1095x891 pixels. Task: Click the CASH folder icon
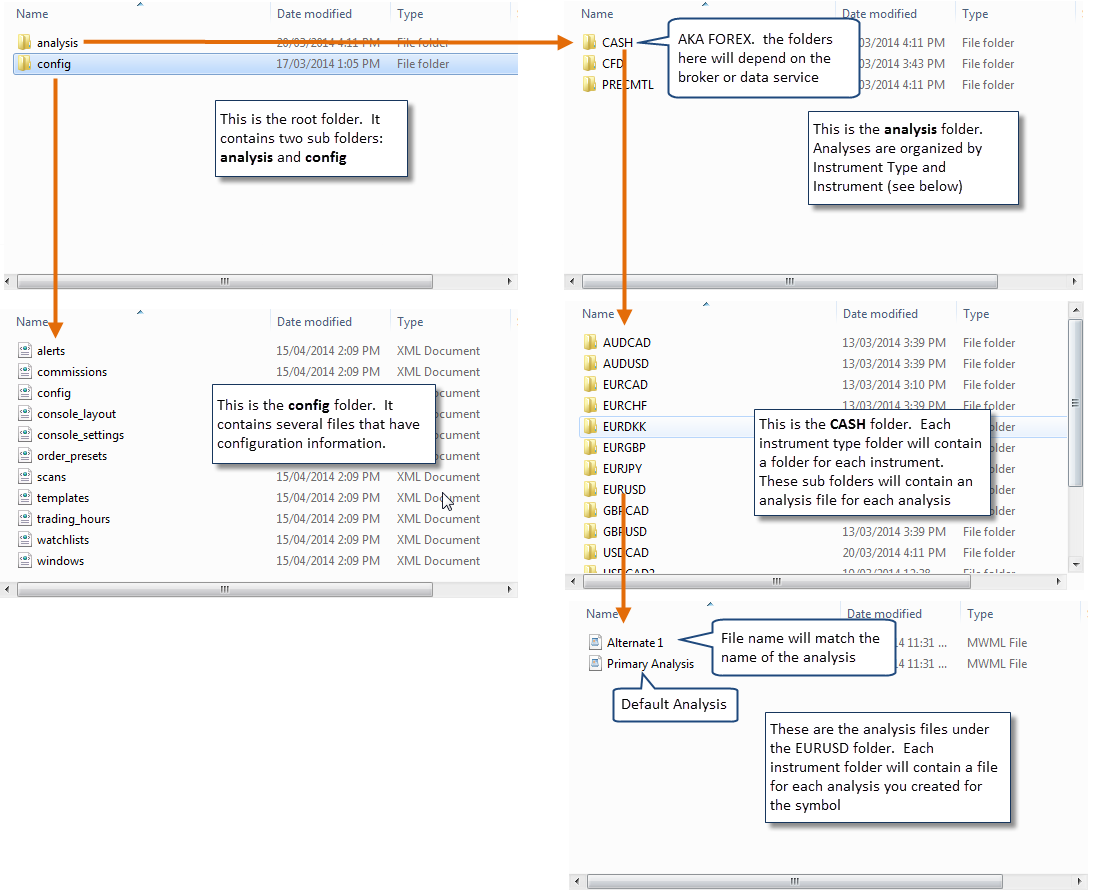point(589,43)
